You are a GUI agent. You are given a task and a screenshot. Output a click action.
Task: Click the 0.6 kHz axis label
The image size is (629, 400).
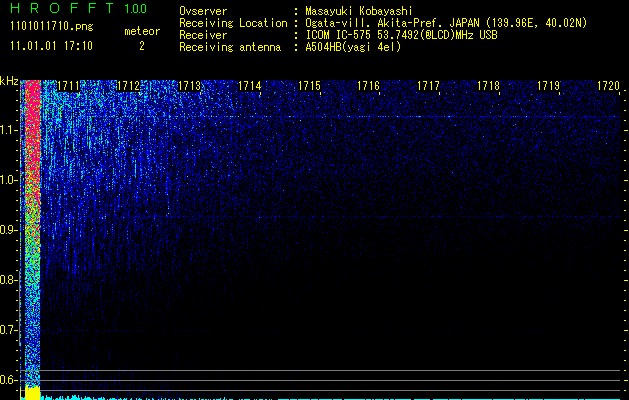[9, 380]
